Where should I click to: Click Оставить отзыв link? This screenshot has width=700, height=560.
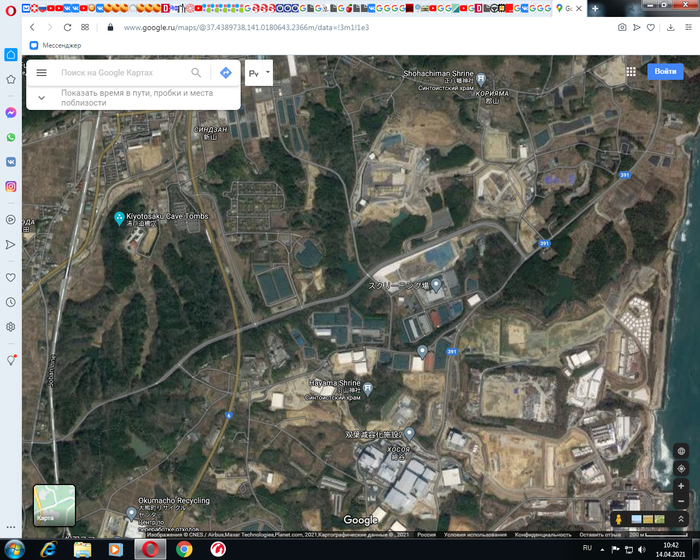[600, 534]
